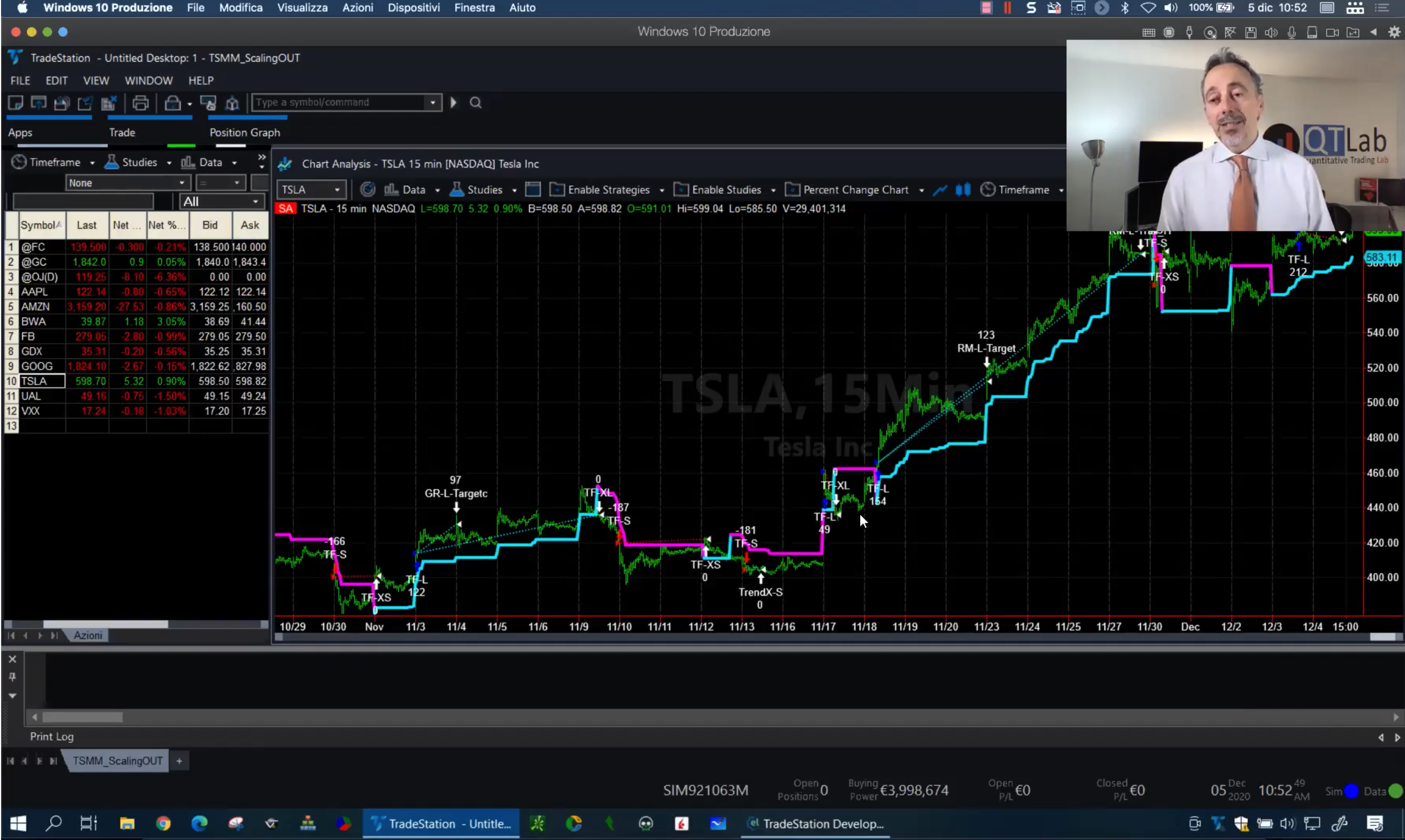Image resolution: width=1405 pixels, height=840 pixels.
Task: Click the share workspace icon in toolbar
Action: pos(85,102)
